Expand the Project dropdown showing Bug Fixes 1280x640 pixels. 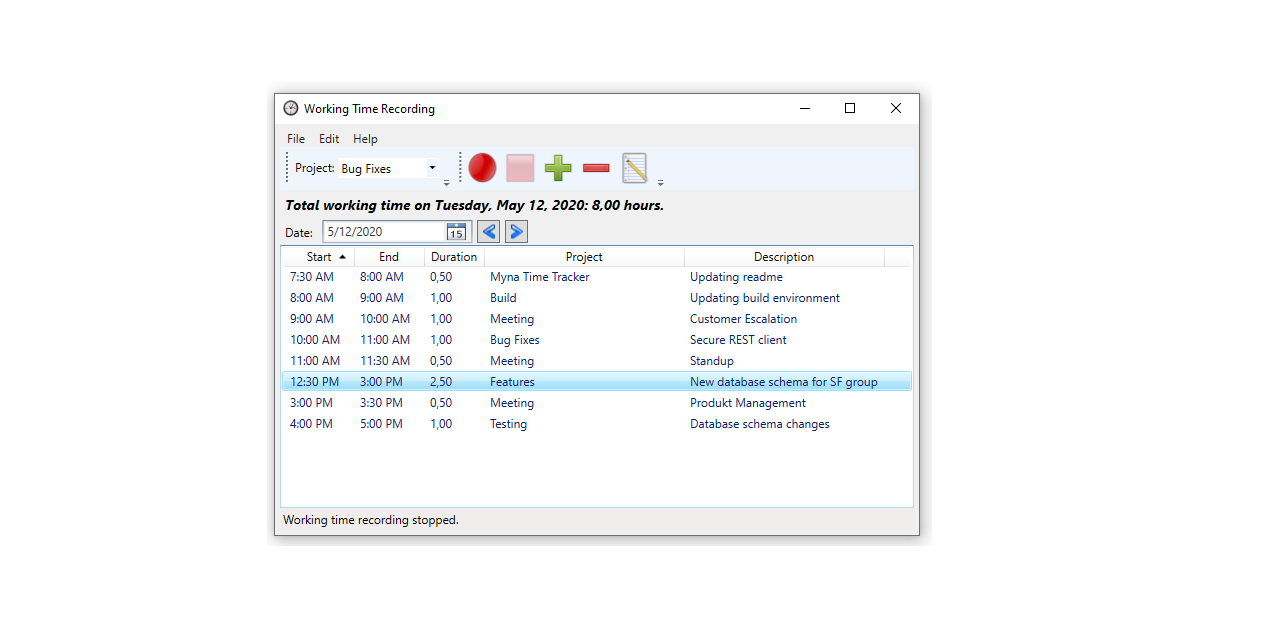(432, 168)
